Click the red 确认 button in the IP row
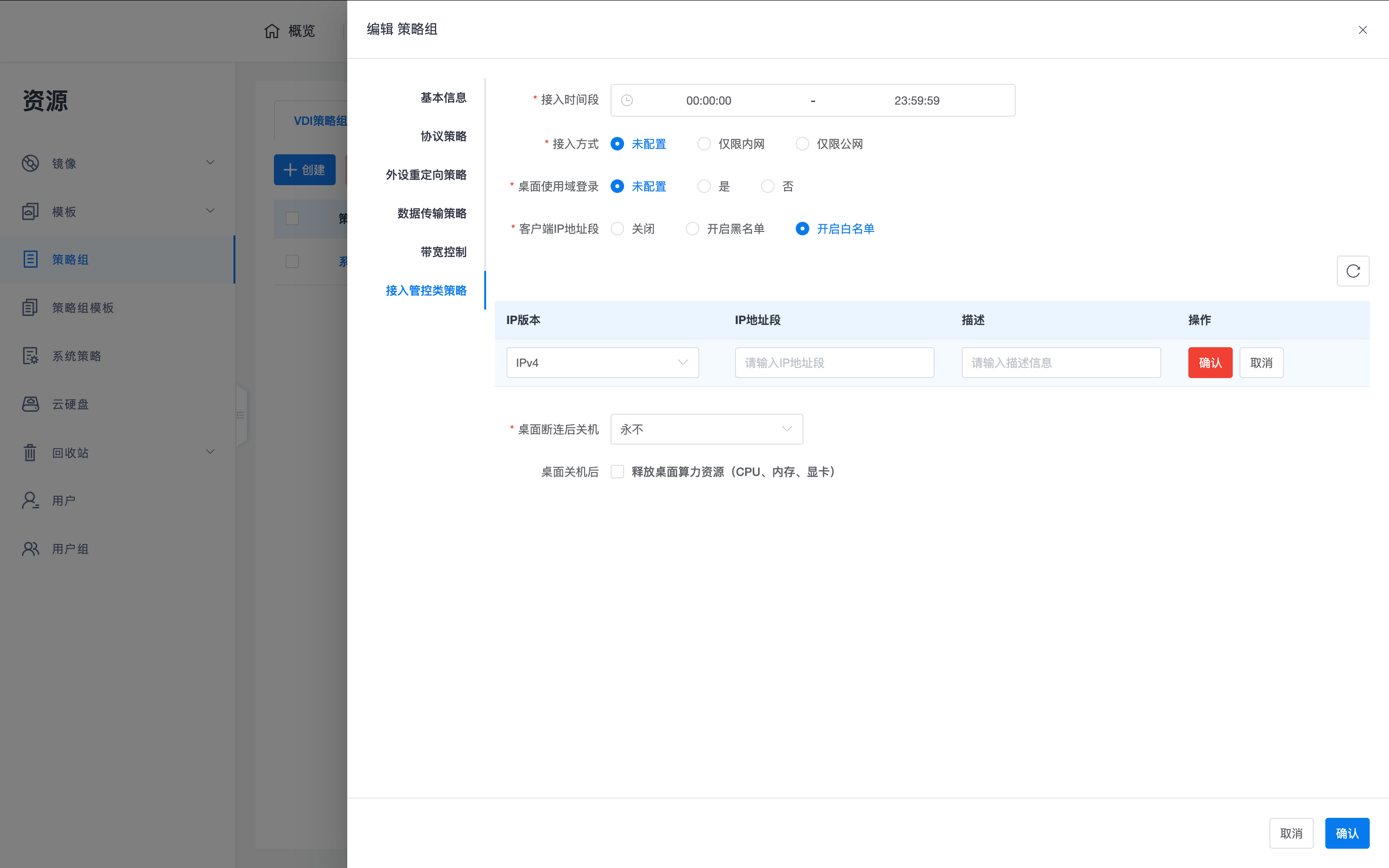This screenshot has width=1389, height=868. pos(1210,363)
